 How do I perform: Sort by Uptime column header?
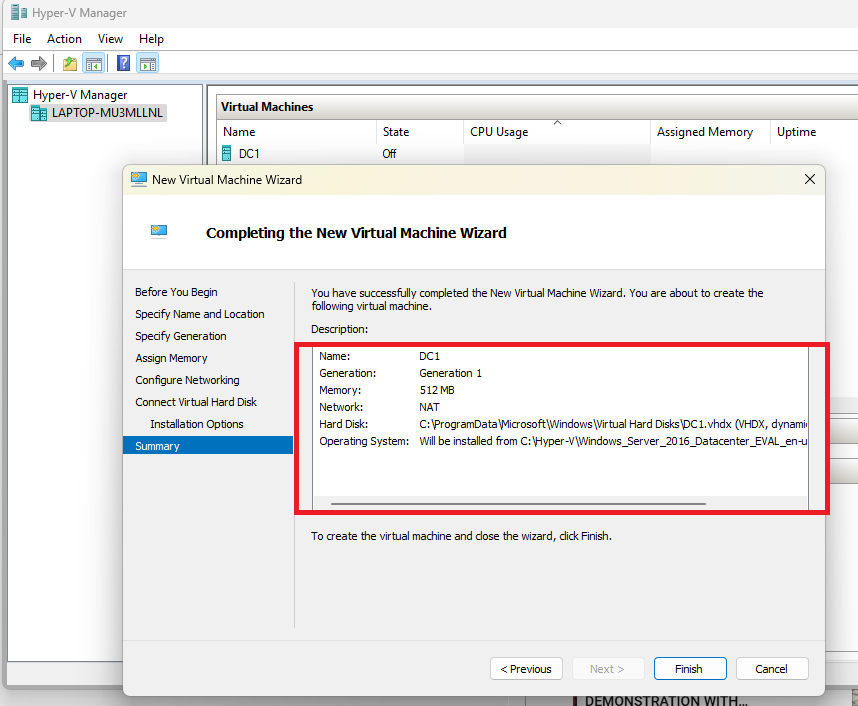tap(814, 132)
